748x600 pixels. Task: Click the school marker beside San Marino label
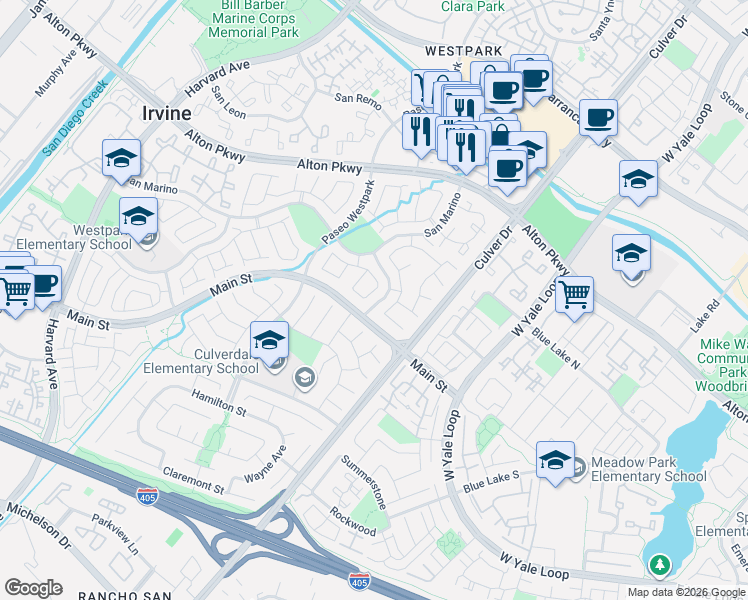coord(121,160)
